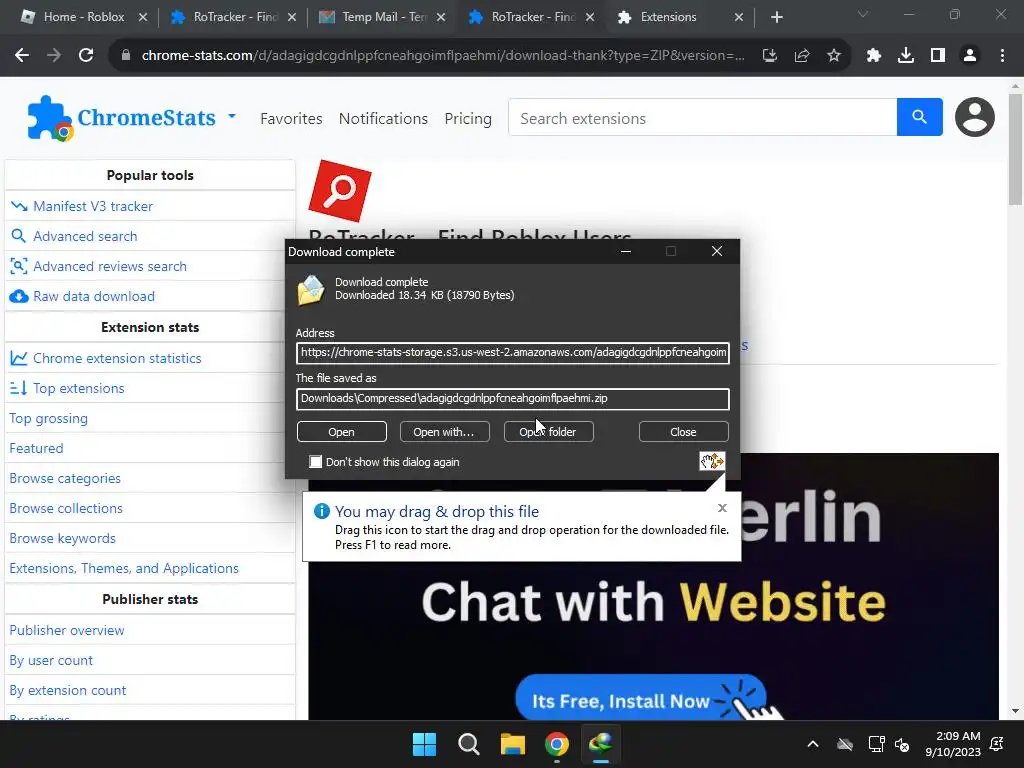Show hidden system tray icons
This screenshot has height=768, width=1024.
(813, 744)
